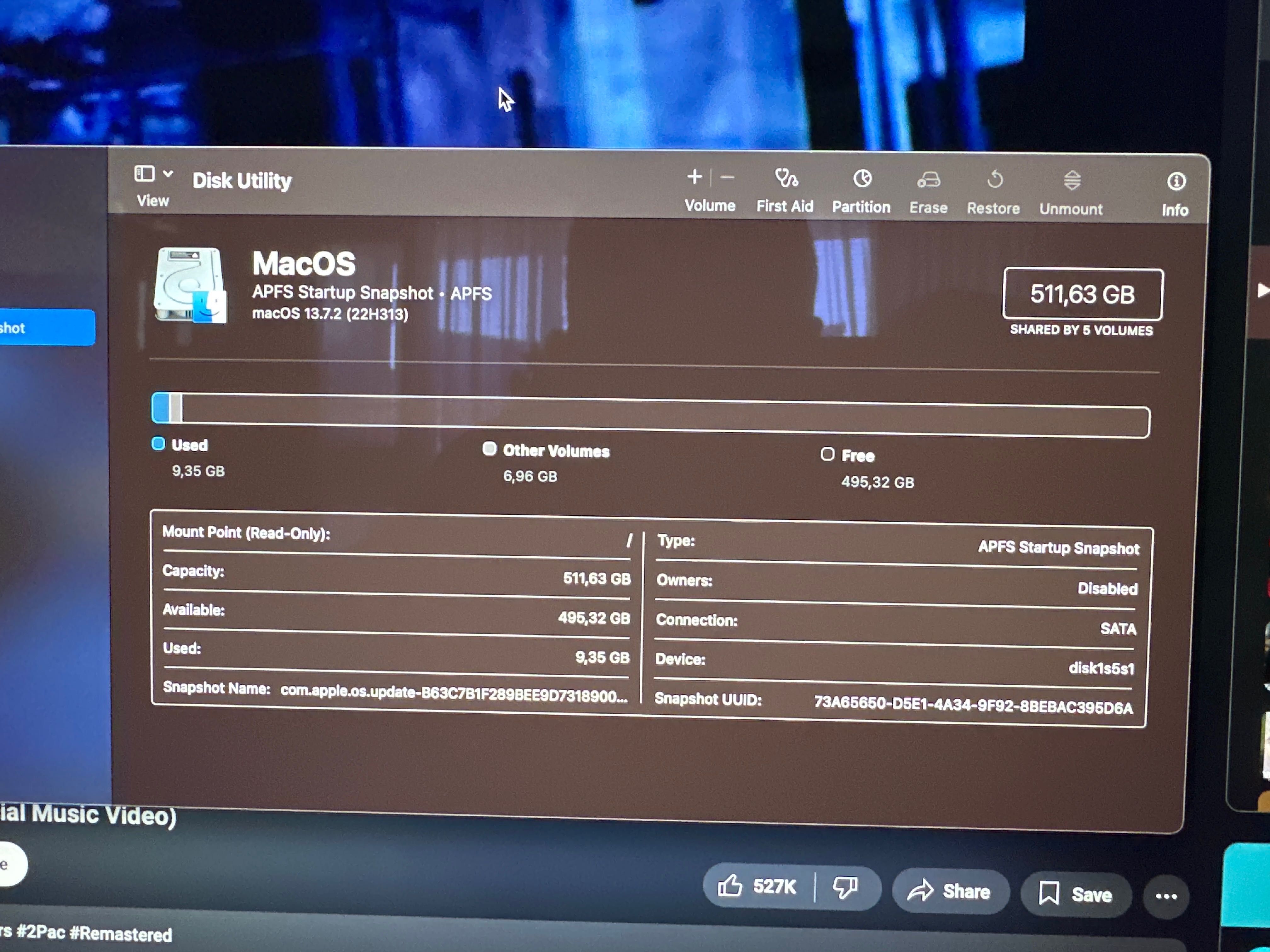Click the blue Used segment of storage bar
The width and height of the screenshot is (1270, 952).
161,407
